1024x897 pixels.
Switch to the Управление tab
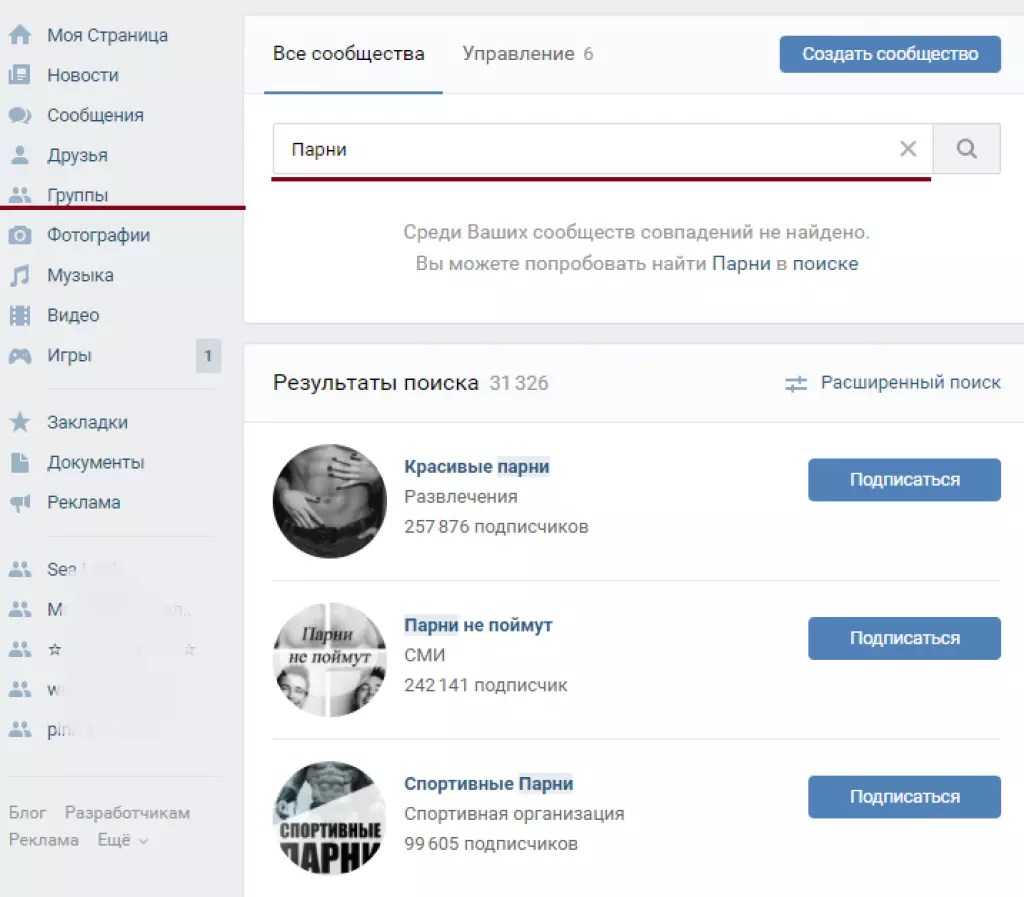click(527, 54)
